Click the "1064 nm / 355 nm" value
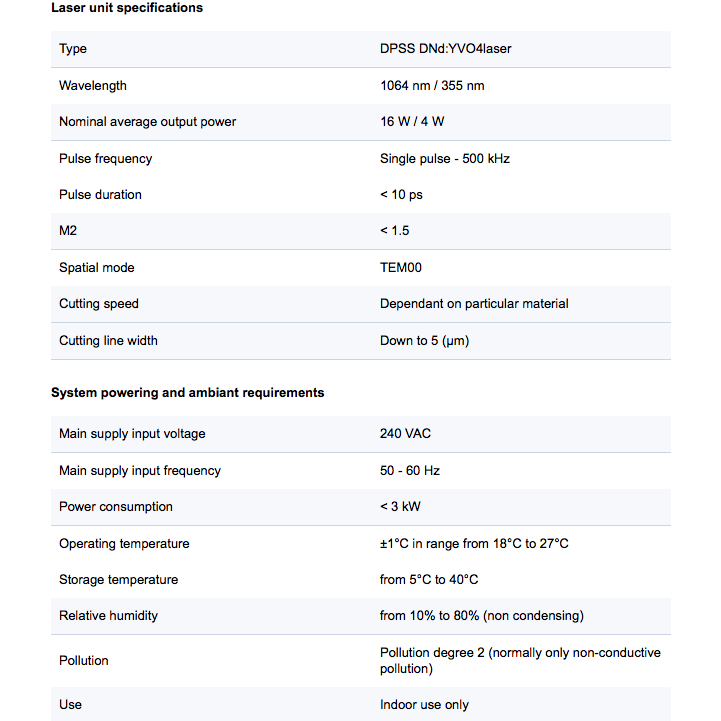 [432, 86]
